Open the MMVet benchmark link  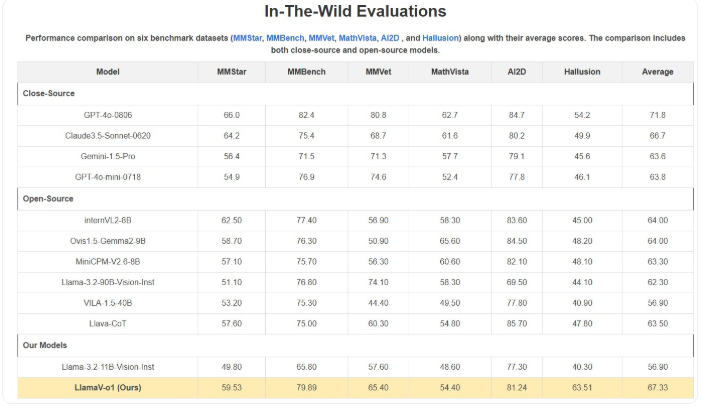[x=321, y=38]
